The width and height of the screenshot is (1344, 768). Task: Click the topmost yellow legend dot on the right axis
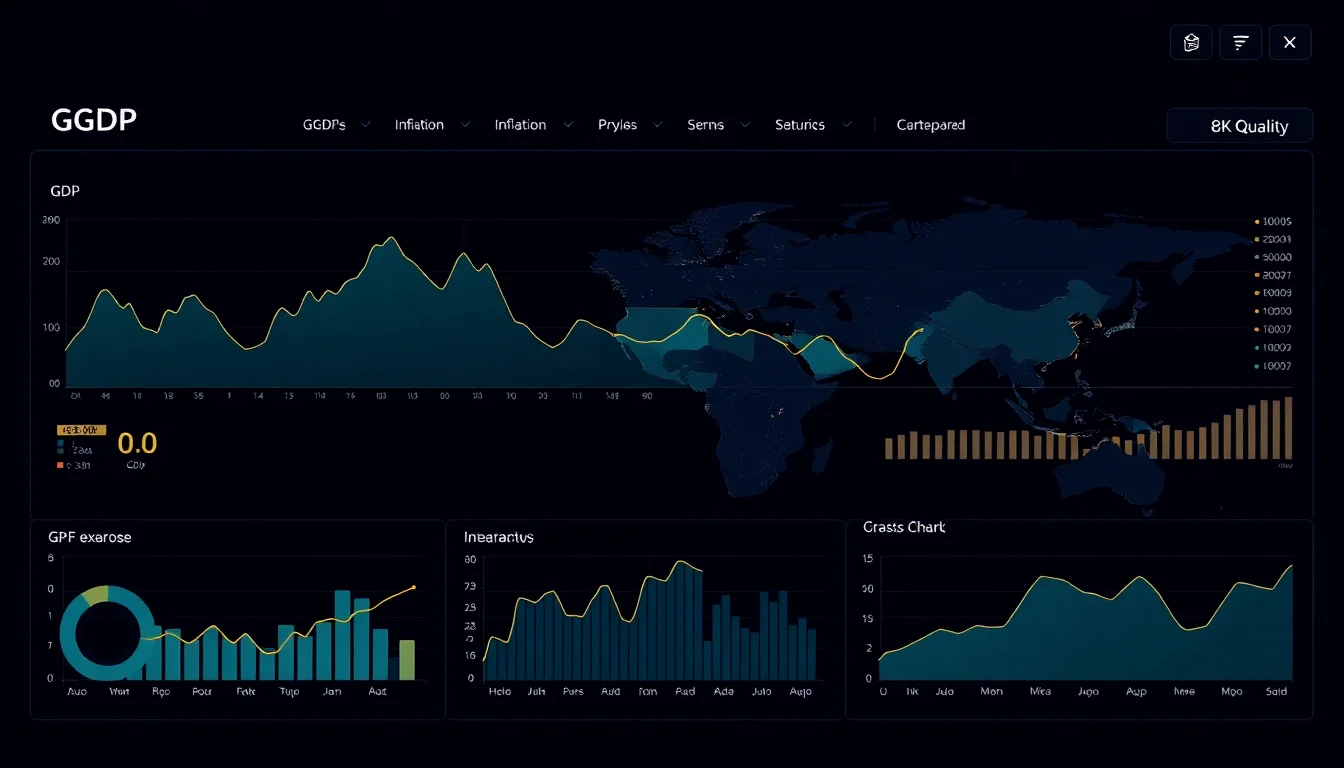[1257, 222]
